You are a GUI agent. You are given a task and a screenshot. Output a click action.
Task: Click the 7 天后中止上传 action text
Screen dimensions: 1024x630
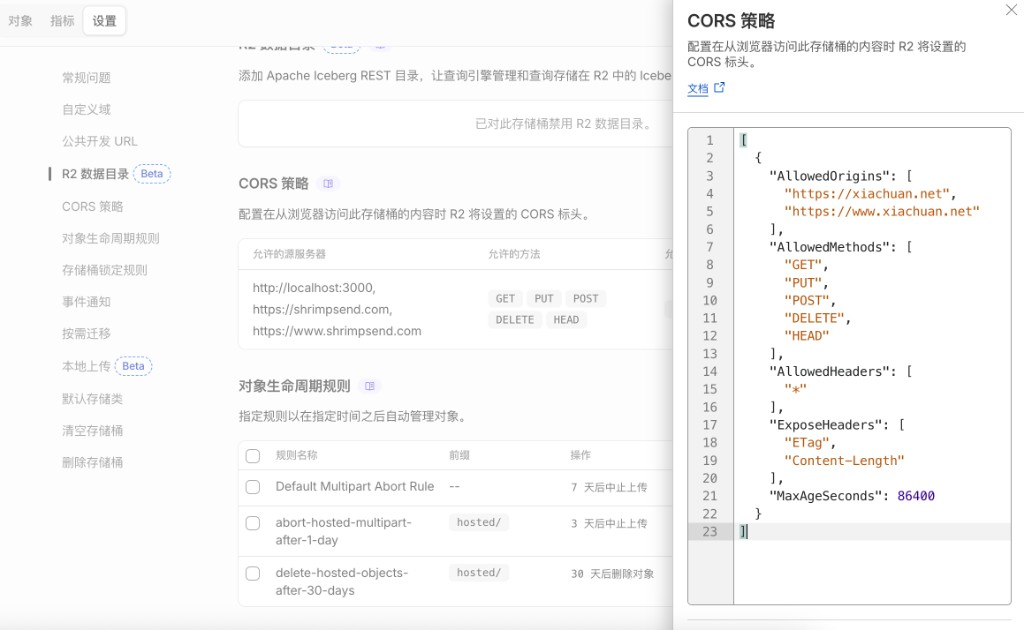coord(609,487)
